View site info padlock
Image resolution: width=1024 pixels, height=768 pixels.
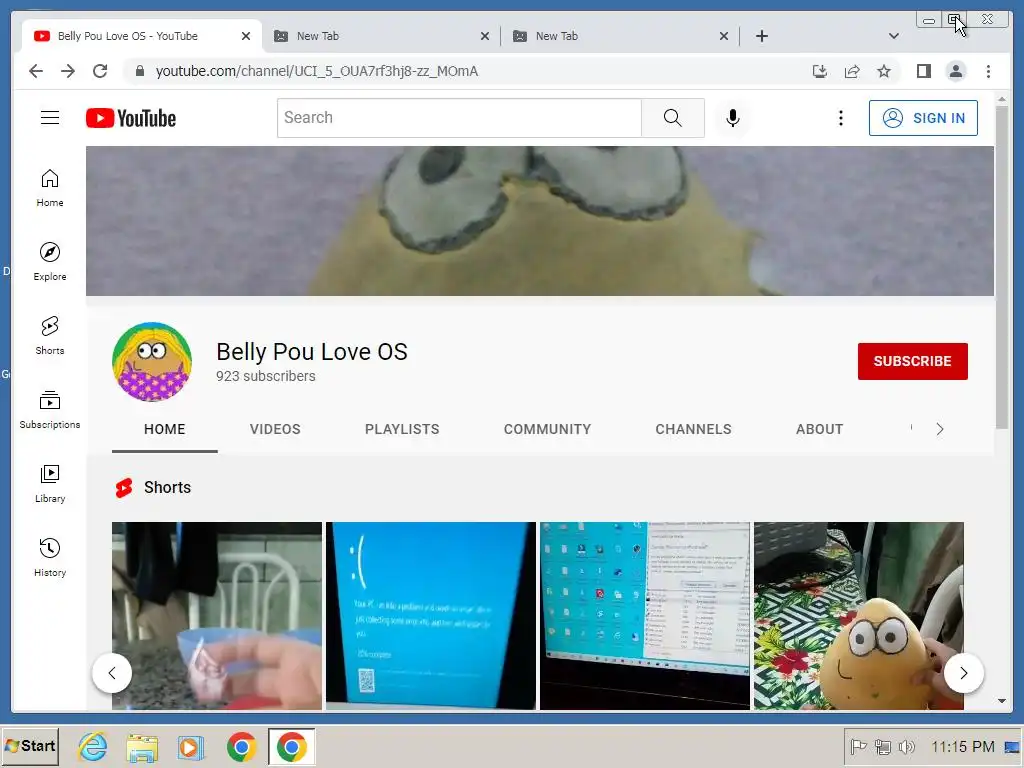139,71
